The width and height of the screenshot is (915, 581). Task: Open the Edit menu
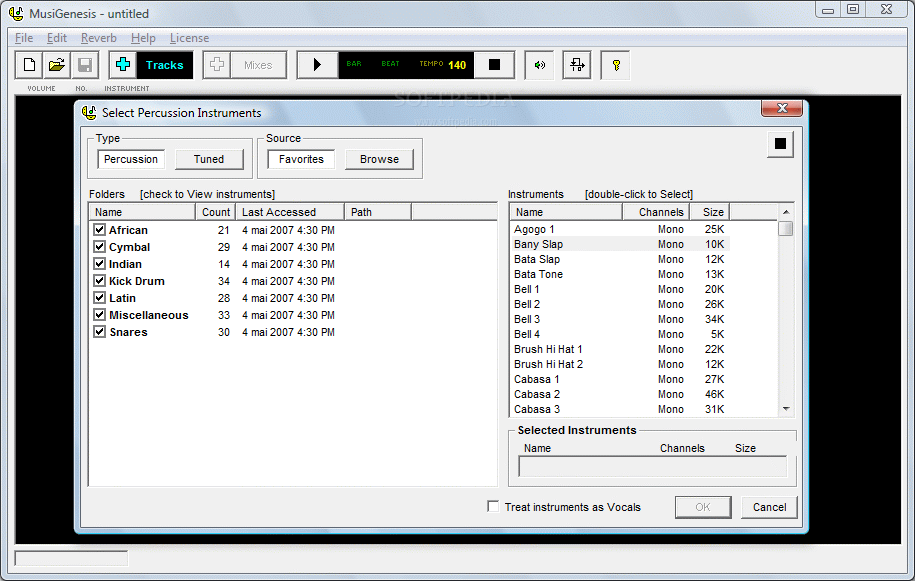coord(57,38)
